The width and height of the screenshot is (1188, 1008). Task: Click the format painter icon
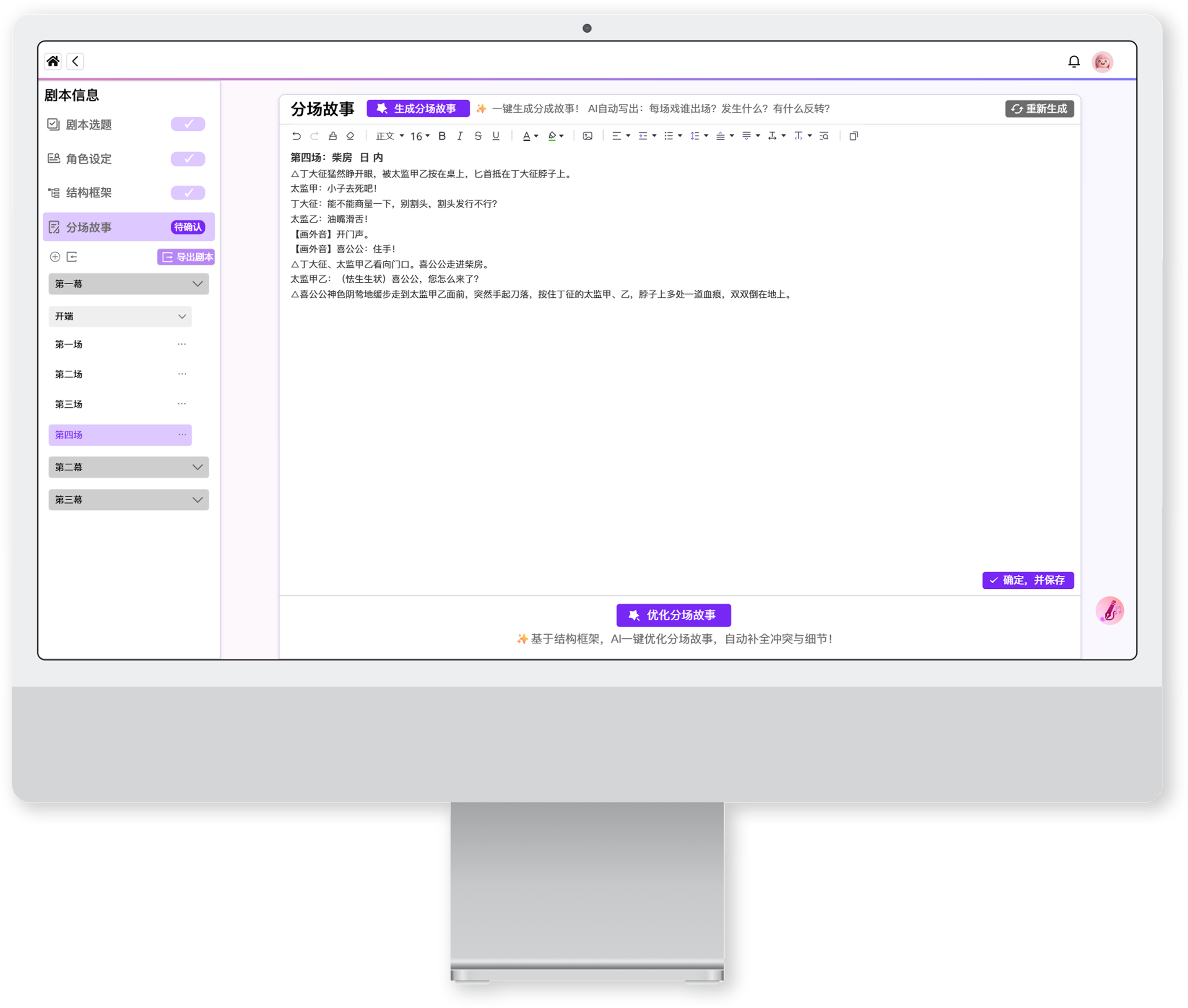333,136
